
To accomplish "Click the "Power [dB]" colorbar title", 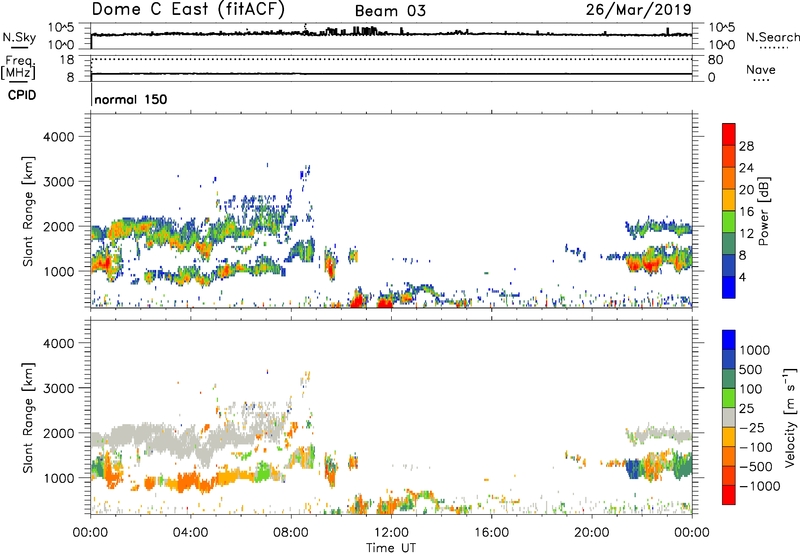I will [764, 211].
